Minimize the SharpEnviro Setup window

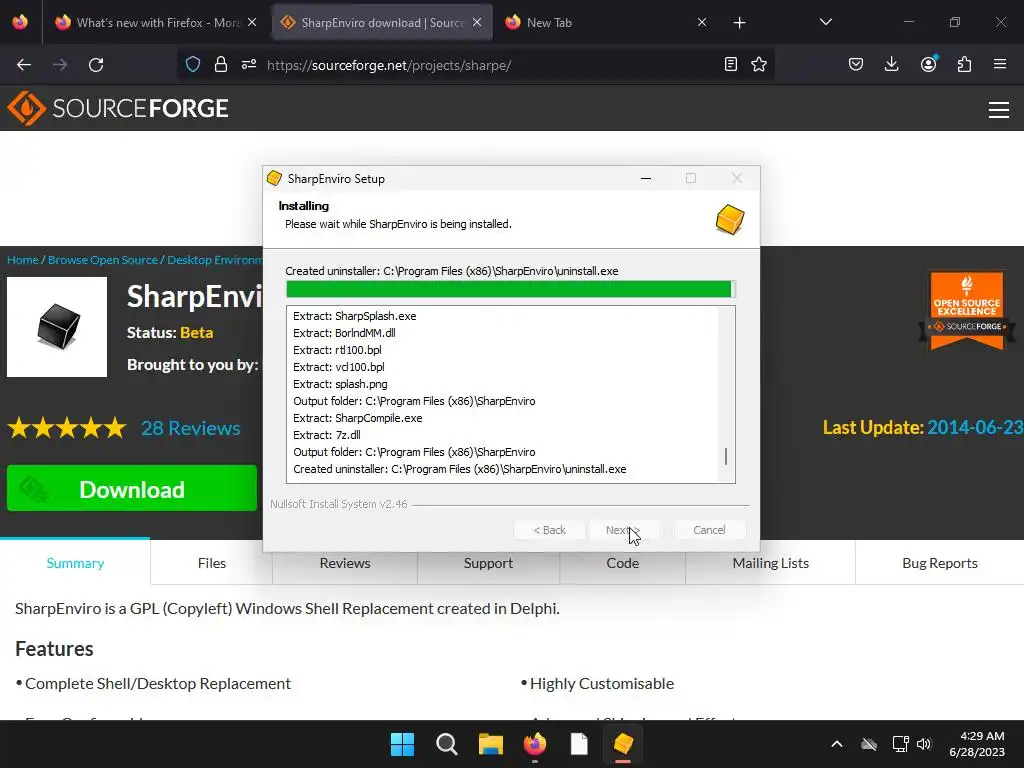point(646,178)
